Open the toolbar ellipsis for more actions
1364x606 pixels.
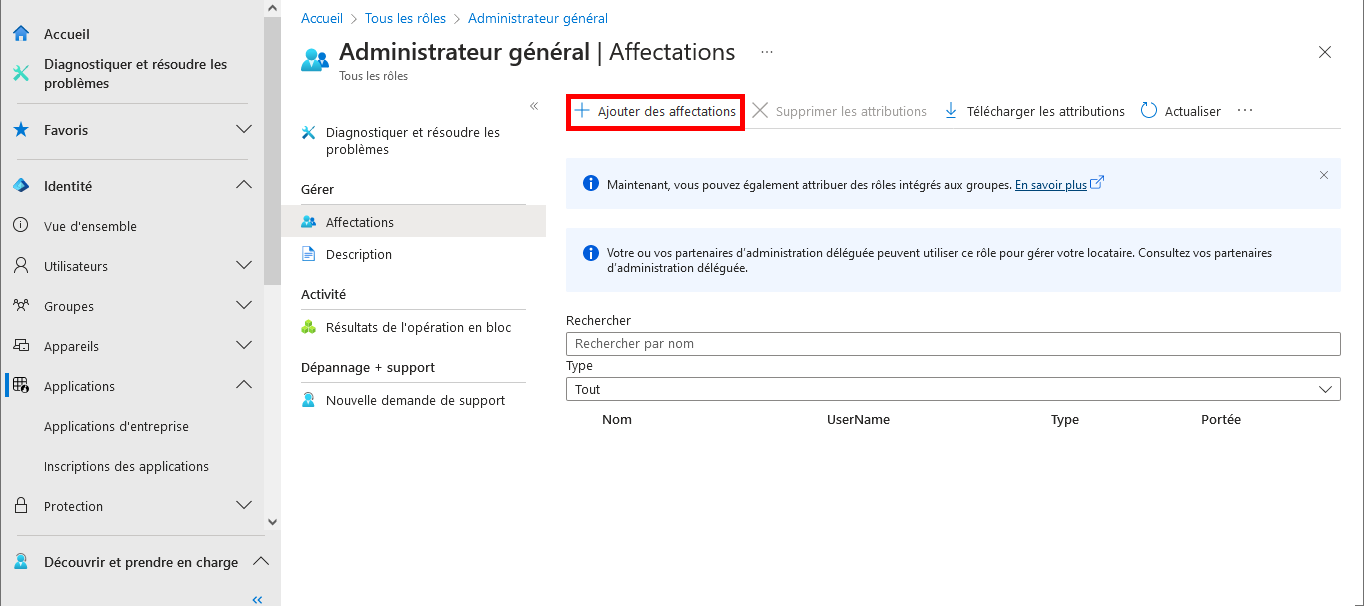pyautogui.click(x=1244, y=111)
